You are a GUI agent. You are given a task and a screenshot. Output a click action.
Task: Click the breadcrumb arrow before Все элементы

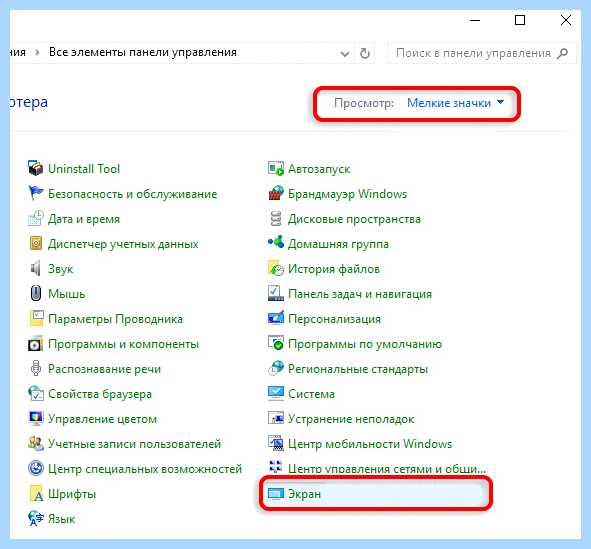coord(37,52)
